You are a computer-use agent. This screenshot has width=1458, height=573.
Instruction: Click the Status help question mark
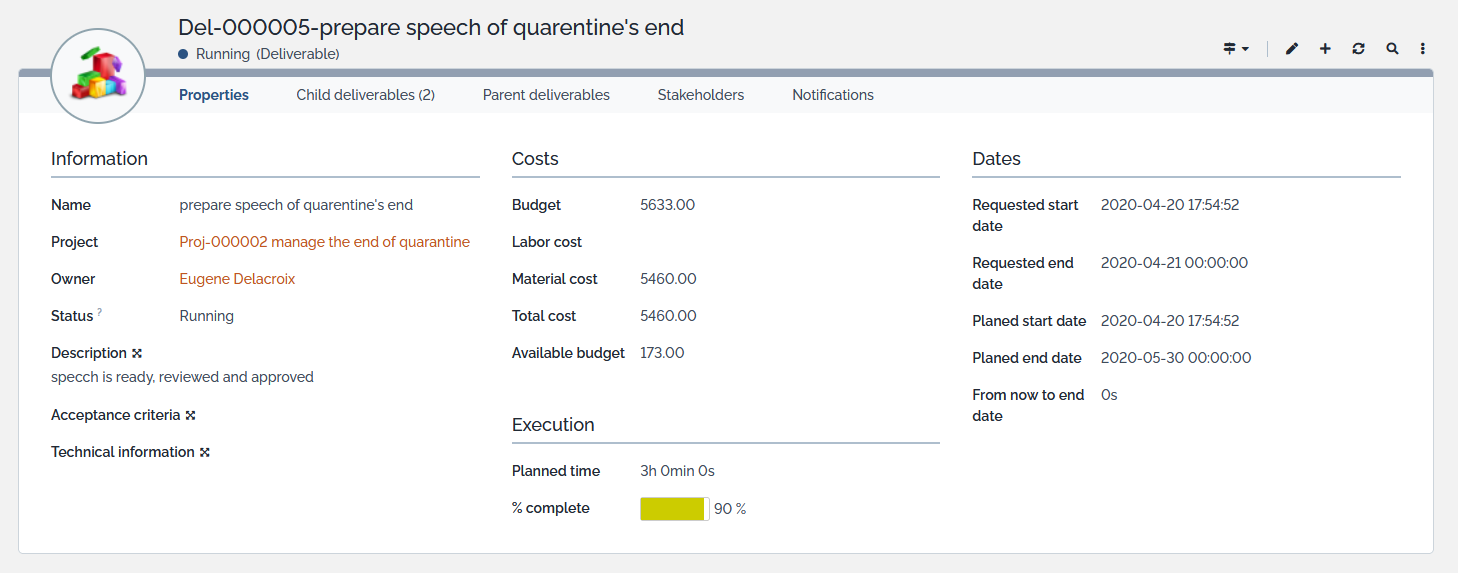pyautogui.click(x=100, y=313)
